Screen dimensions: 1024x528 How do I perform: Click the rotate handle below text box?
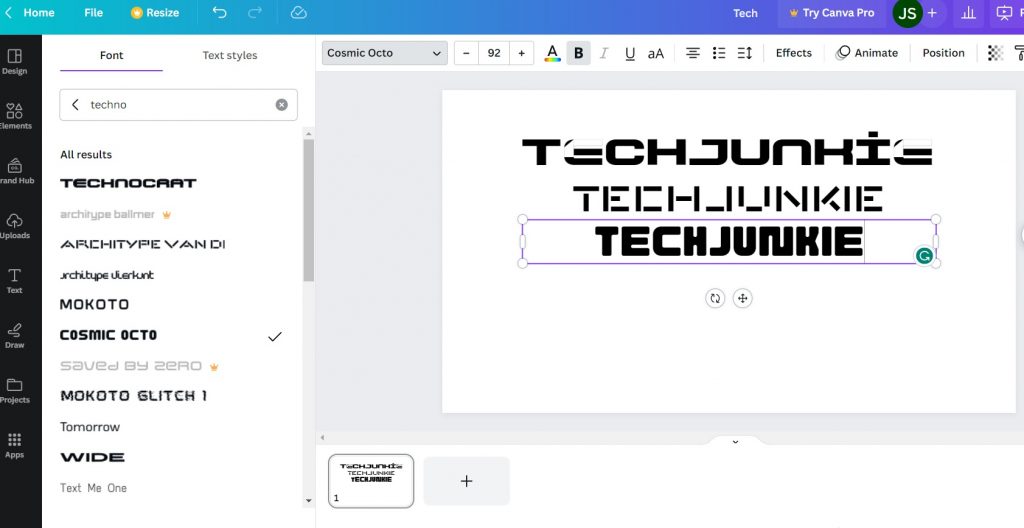[x=714, y=298]
